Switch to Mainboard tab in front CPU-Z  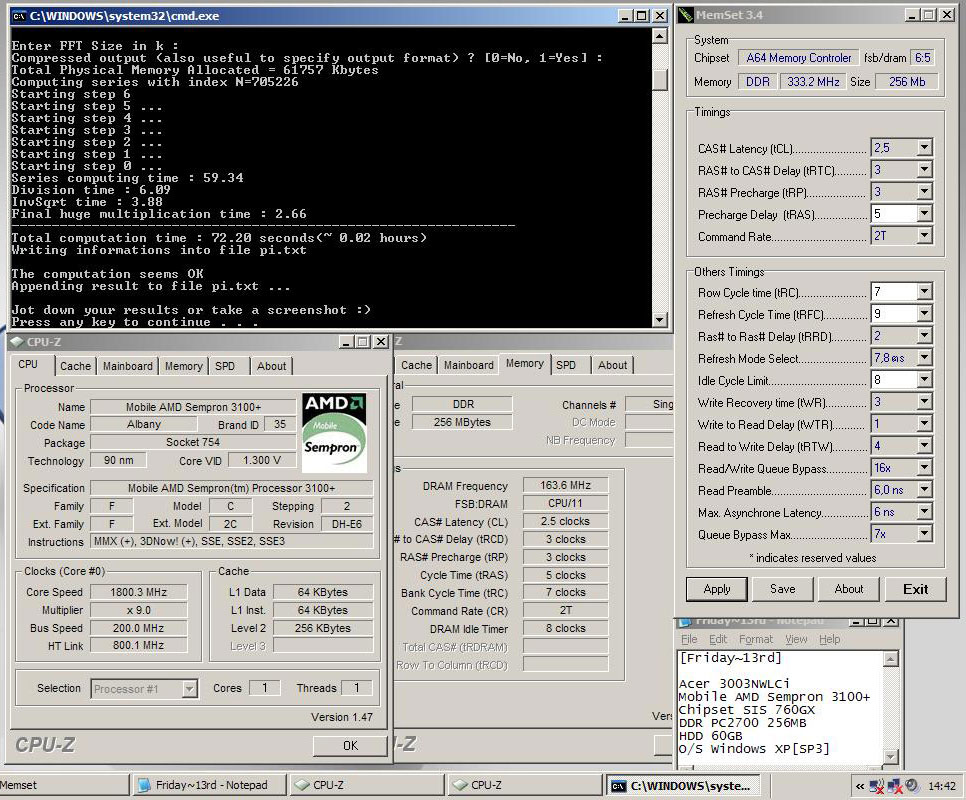coord(128,366)
